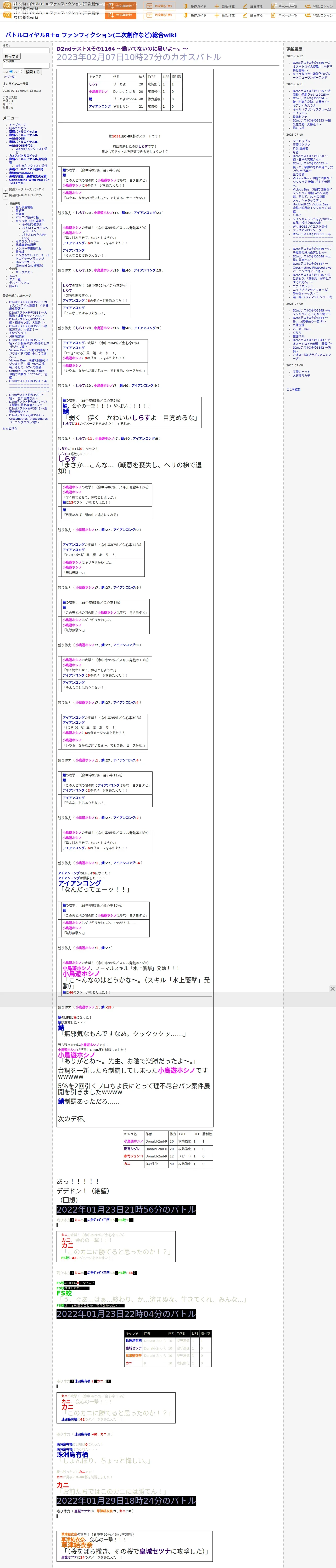Open 軽行事連絡板 in the board list
This screenshot has width=336, height=1568.
point(24,207)
